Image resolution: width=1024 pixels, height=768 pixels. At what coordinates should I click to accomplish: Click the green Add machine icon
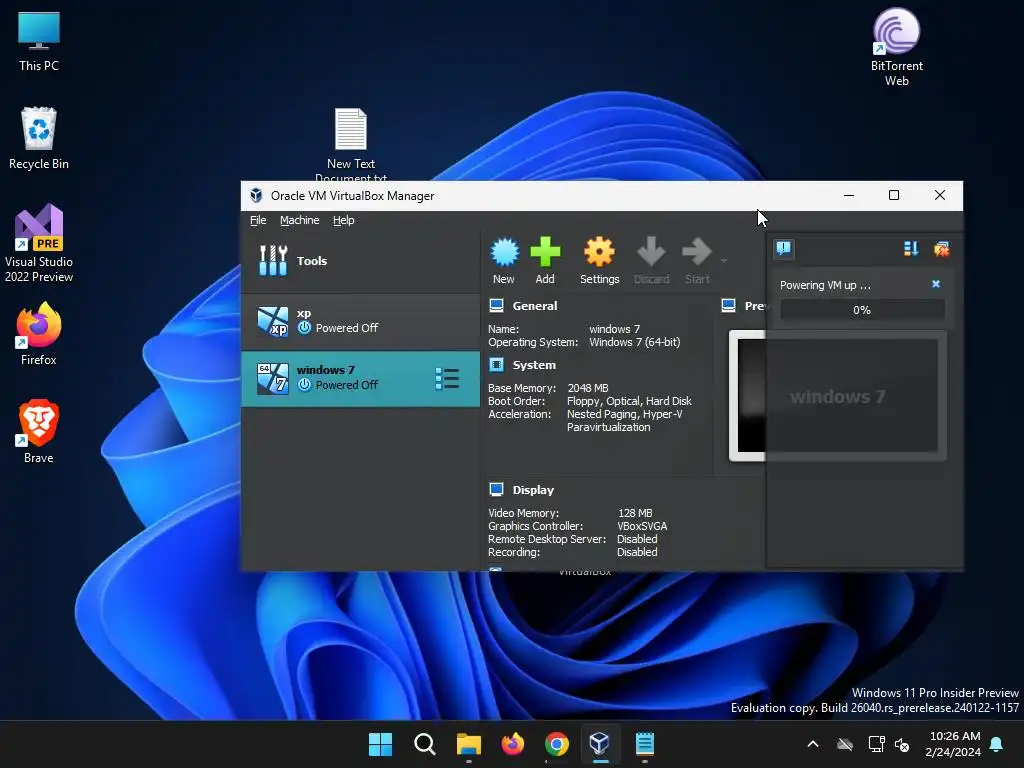(545, 261)
